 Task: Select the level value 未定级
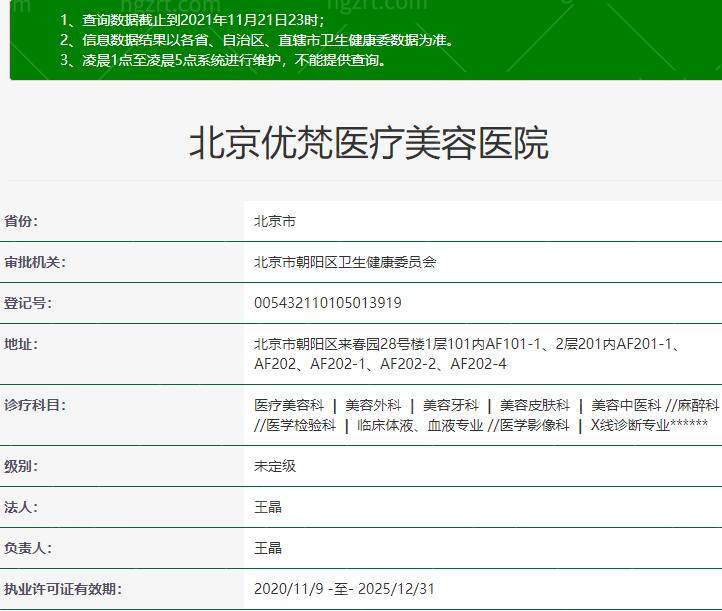click(275, 466)
